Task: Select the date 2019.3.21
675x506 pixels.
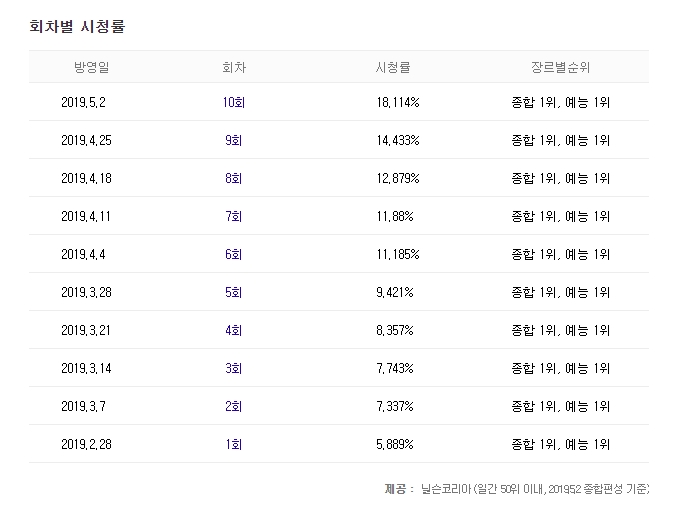Action: (86, 330)
